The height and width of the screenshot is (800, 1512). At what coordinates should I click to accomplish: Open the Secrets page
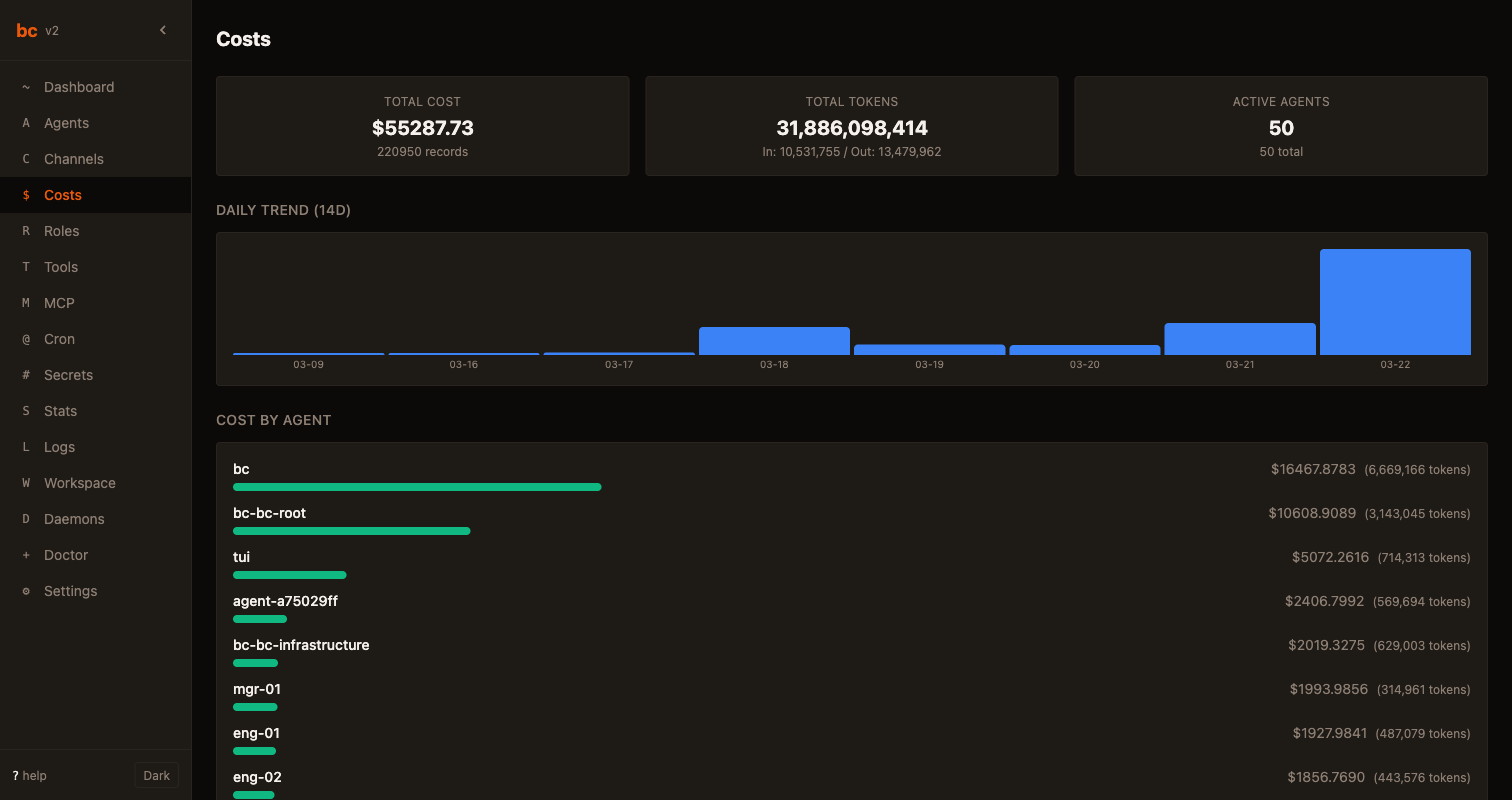click(x=95, y=375)
